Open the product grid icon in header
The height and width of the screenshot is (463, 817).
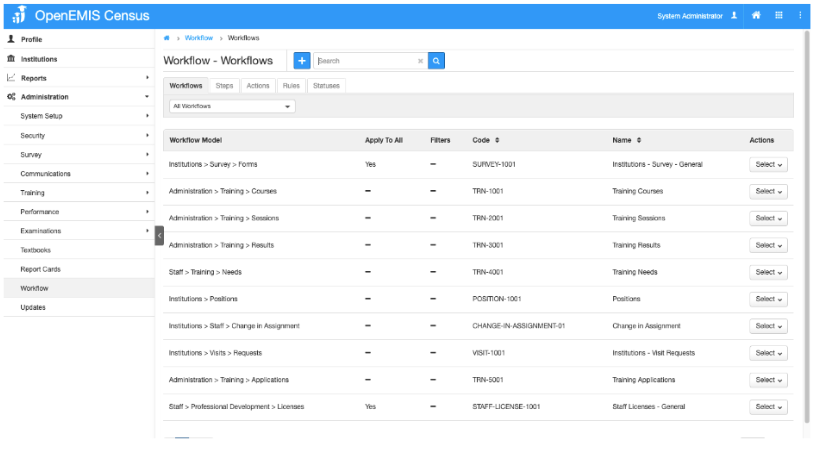(x=778, y=16)
